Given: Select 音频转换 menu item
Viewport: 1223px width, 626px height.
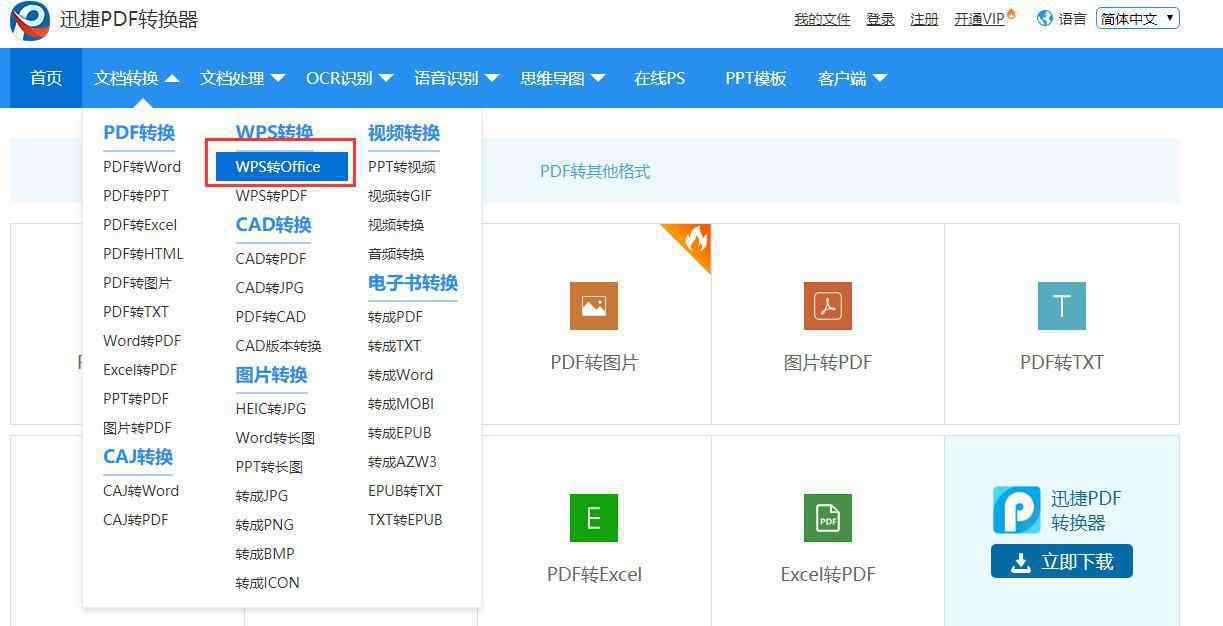Looking at the screenshot, I should (x=396, y=253).
